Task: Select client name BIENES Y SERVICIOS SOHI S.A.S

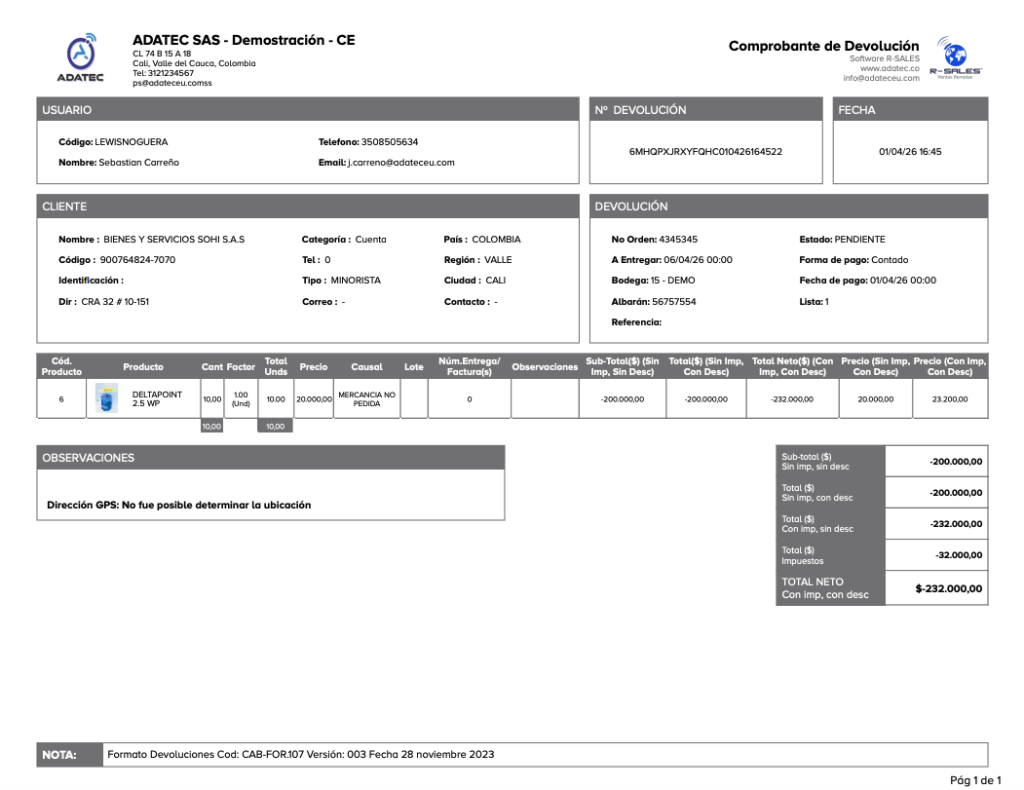Action: pyautogui.click(x=174, y=240)
